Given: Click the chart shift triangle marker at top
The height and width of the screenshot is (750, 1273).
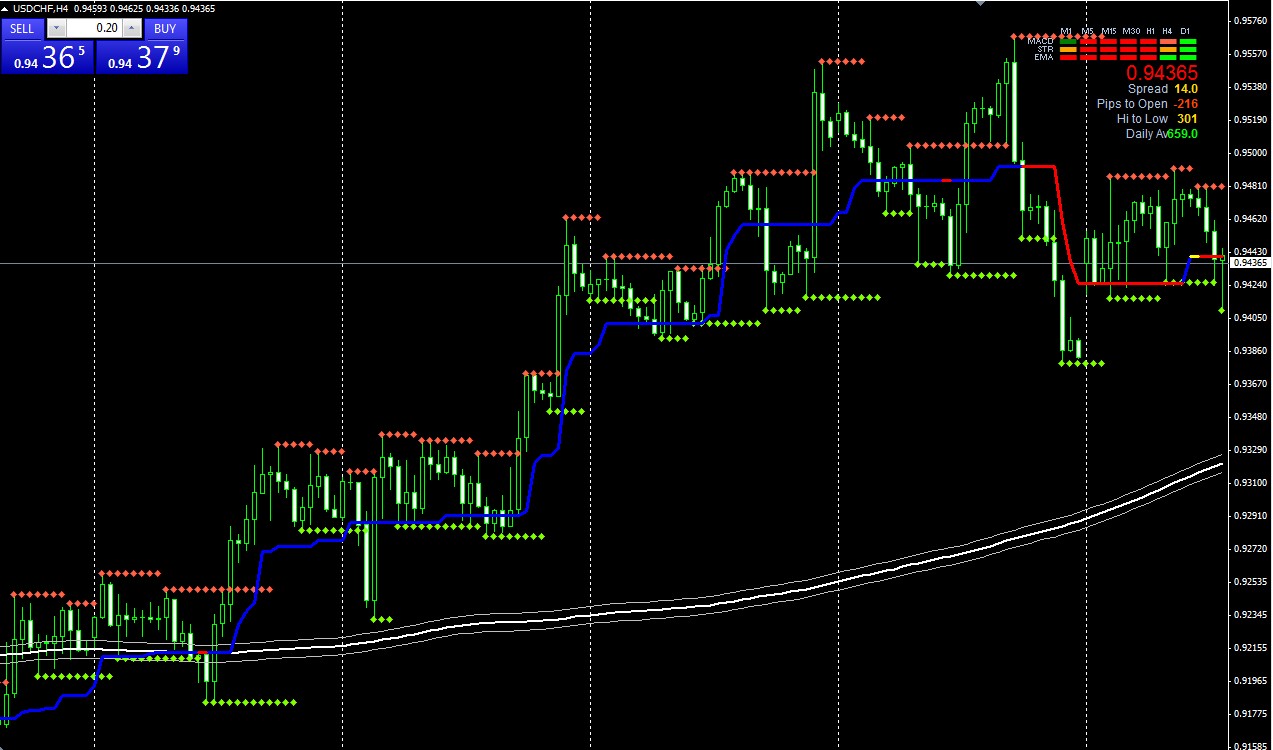Looking at the screenshot, I should (980, 4).
